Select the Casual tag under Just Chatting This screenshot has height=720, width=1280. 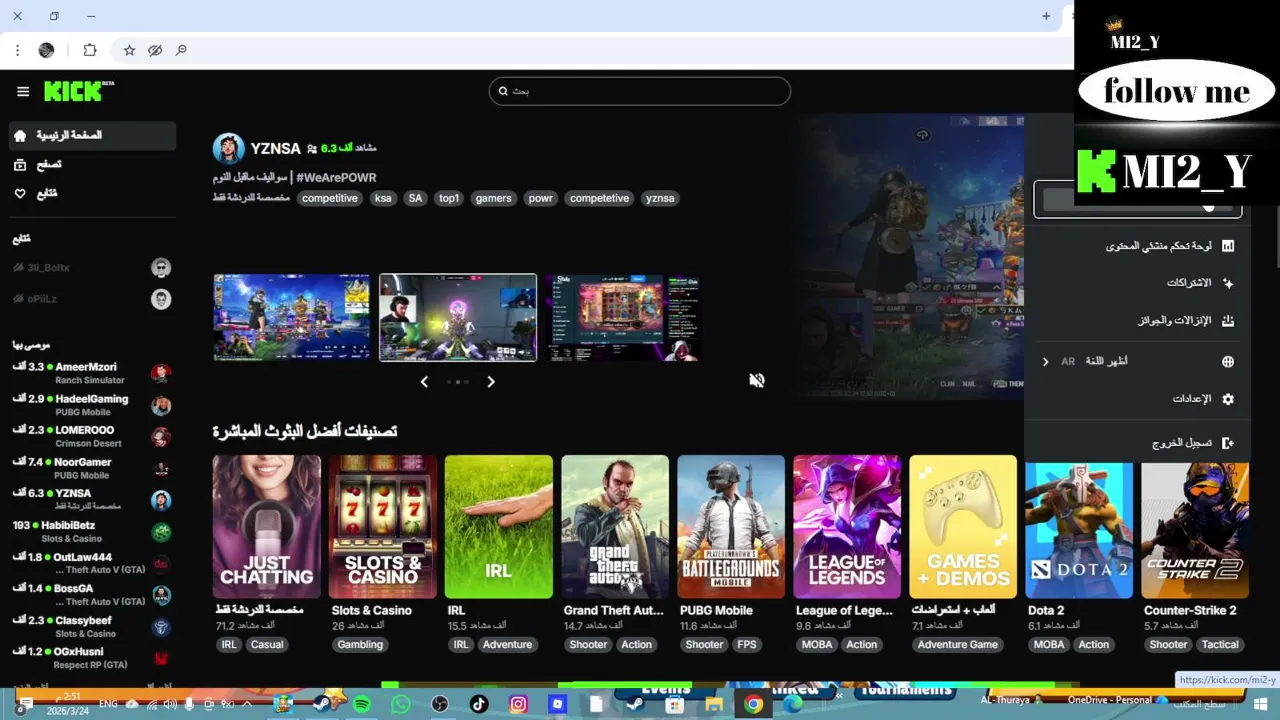point(267,645)
